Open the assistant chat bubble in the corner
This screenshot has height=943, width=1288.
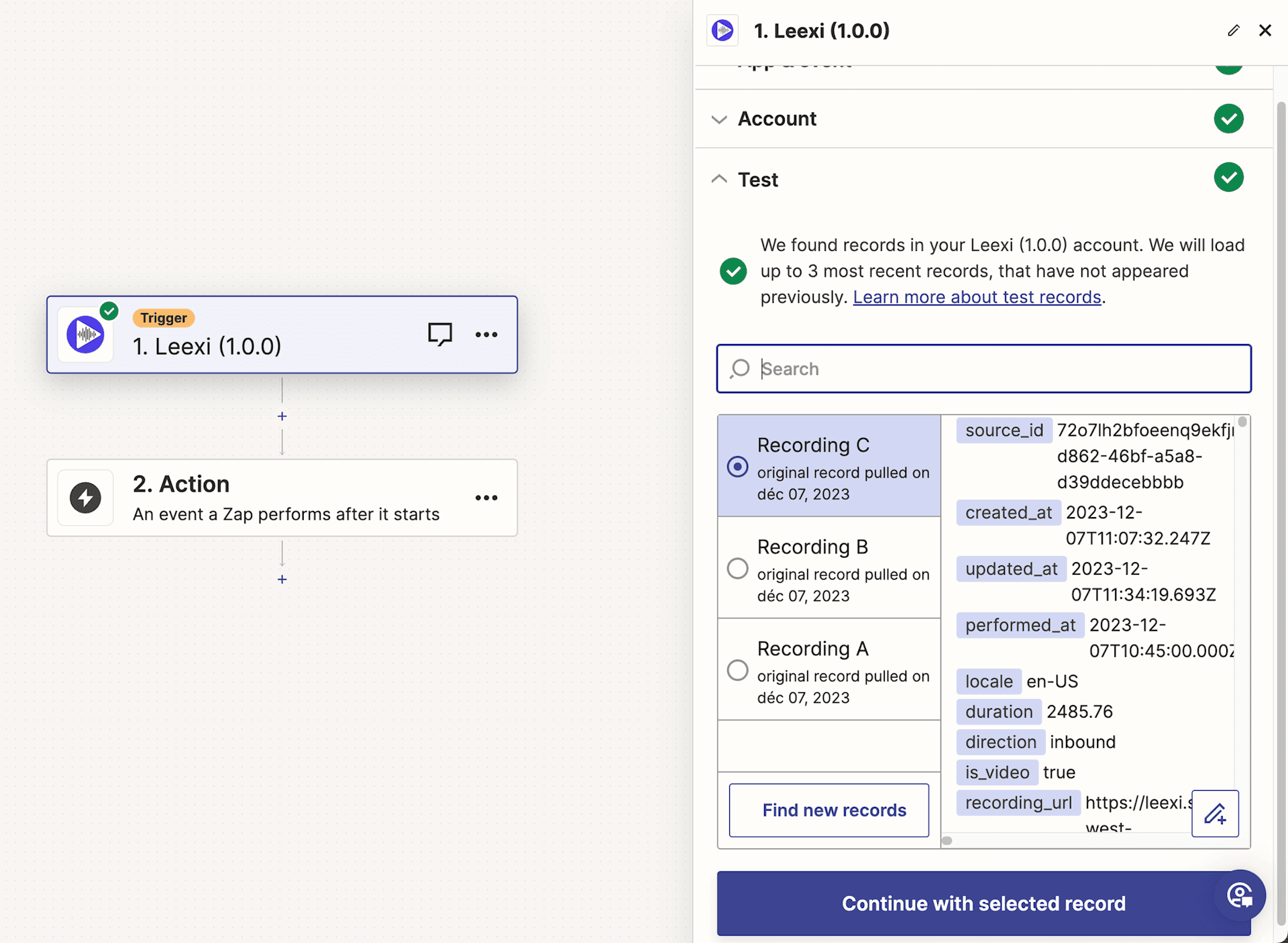pos(1240,895)
